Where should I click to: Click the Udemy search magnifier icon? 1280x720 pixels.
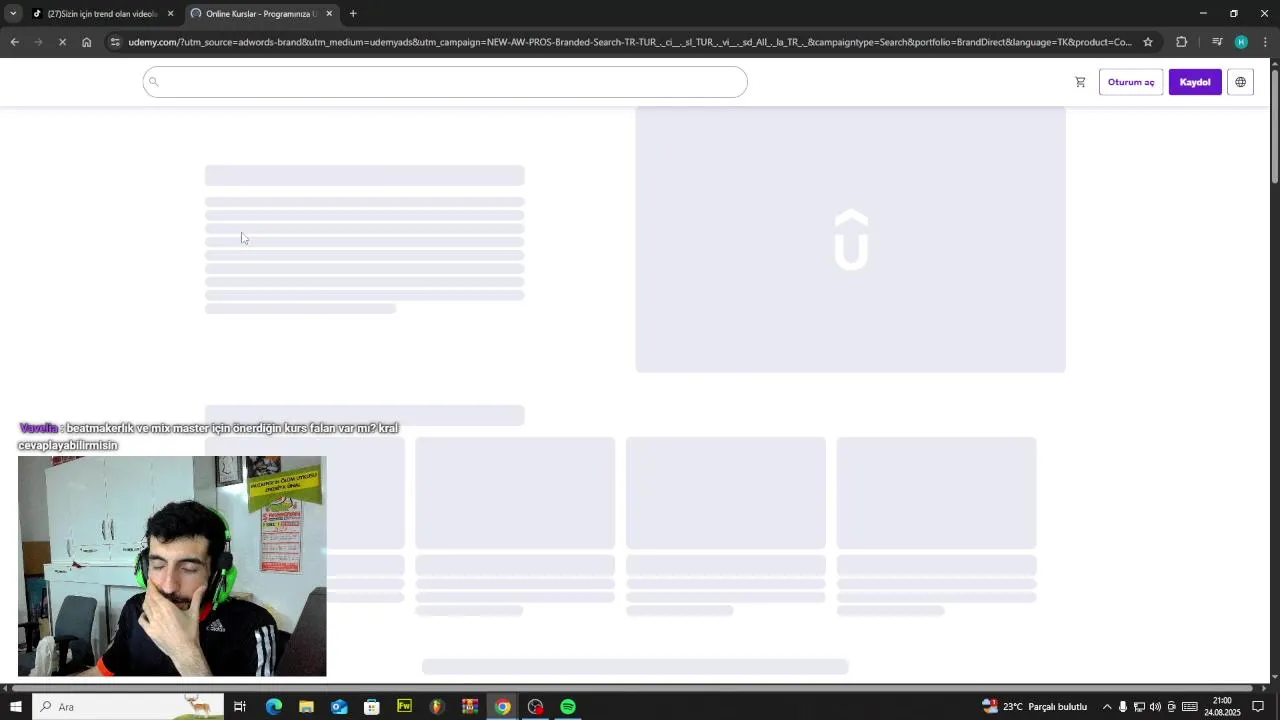click(154, 82)
